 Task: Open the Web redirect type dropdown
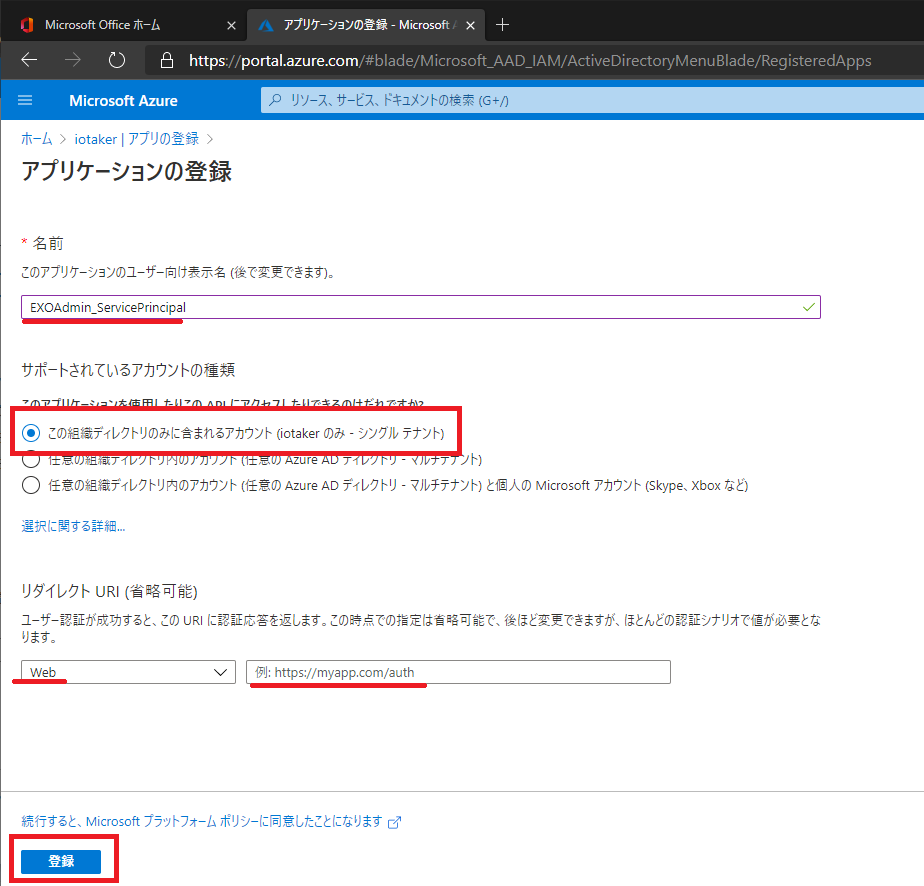(128, 672)
